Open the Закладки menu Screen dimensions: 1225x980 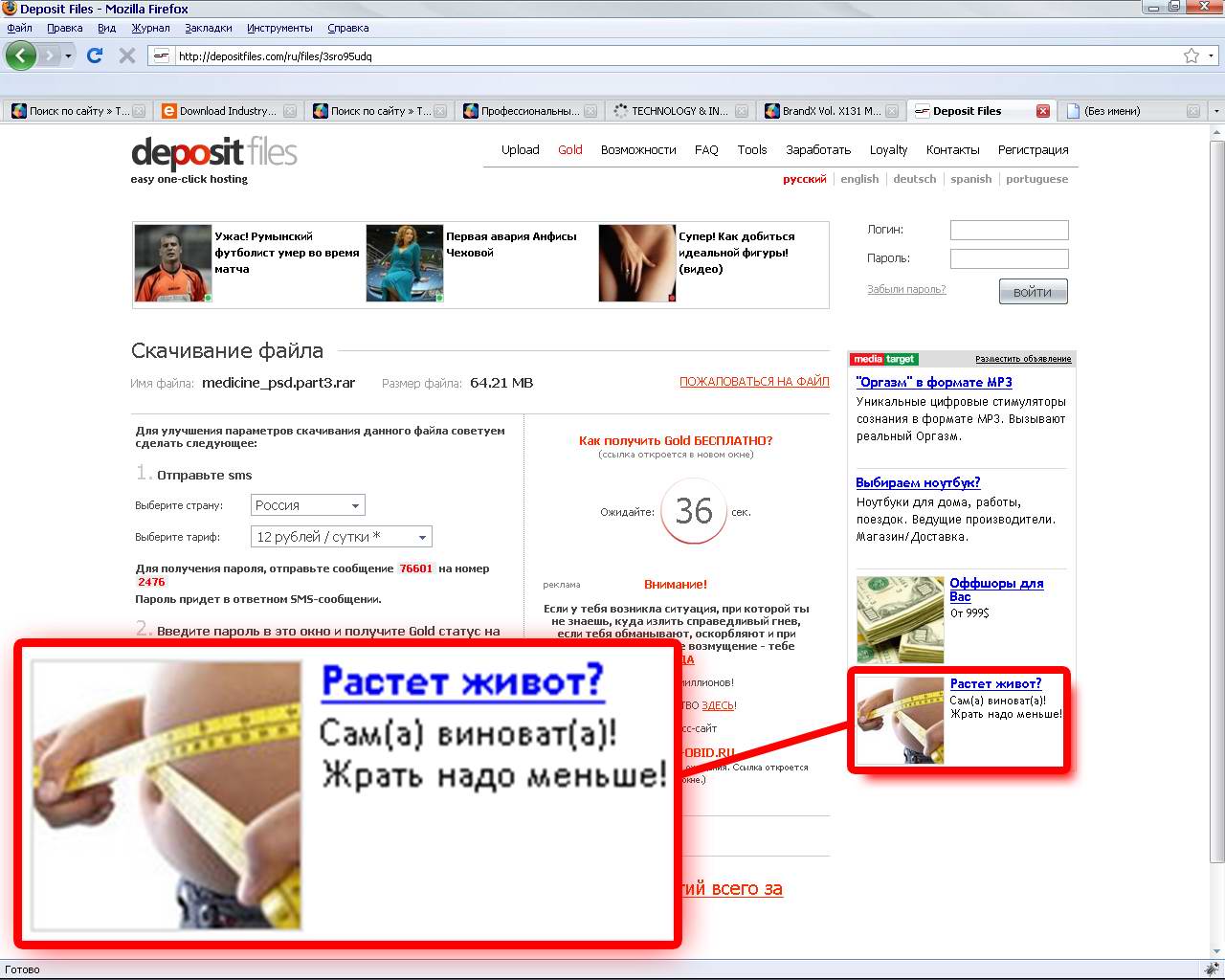coord(209,28)
